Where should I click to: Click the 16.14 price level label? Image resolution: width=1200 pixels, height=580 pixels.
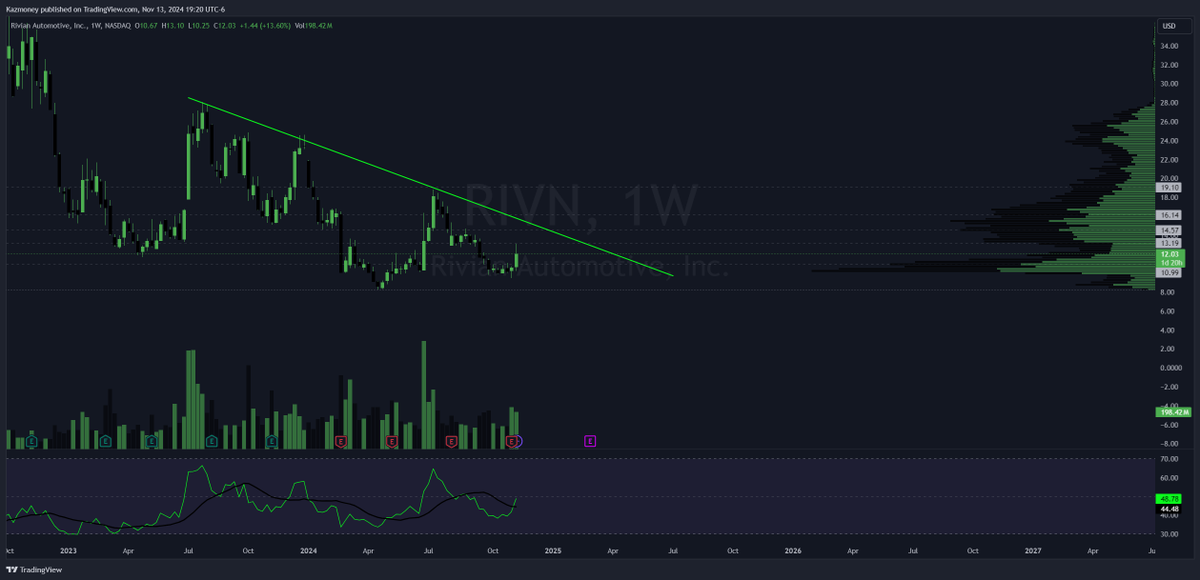(x=1170, y=215)
